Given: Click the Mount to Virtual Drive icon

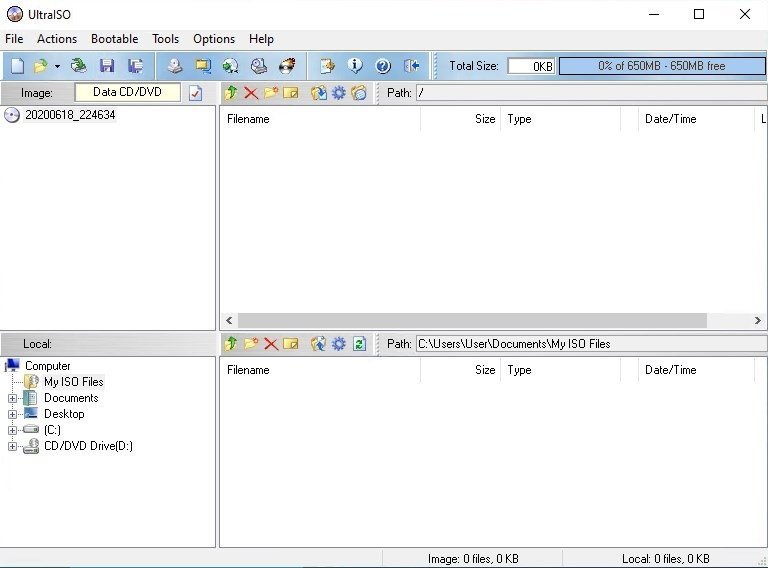Looking at the screenshot, I should tap(259, 66).
